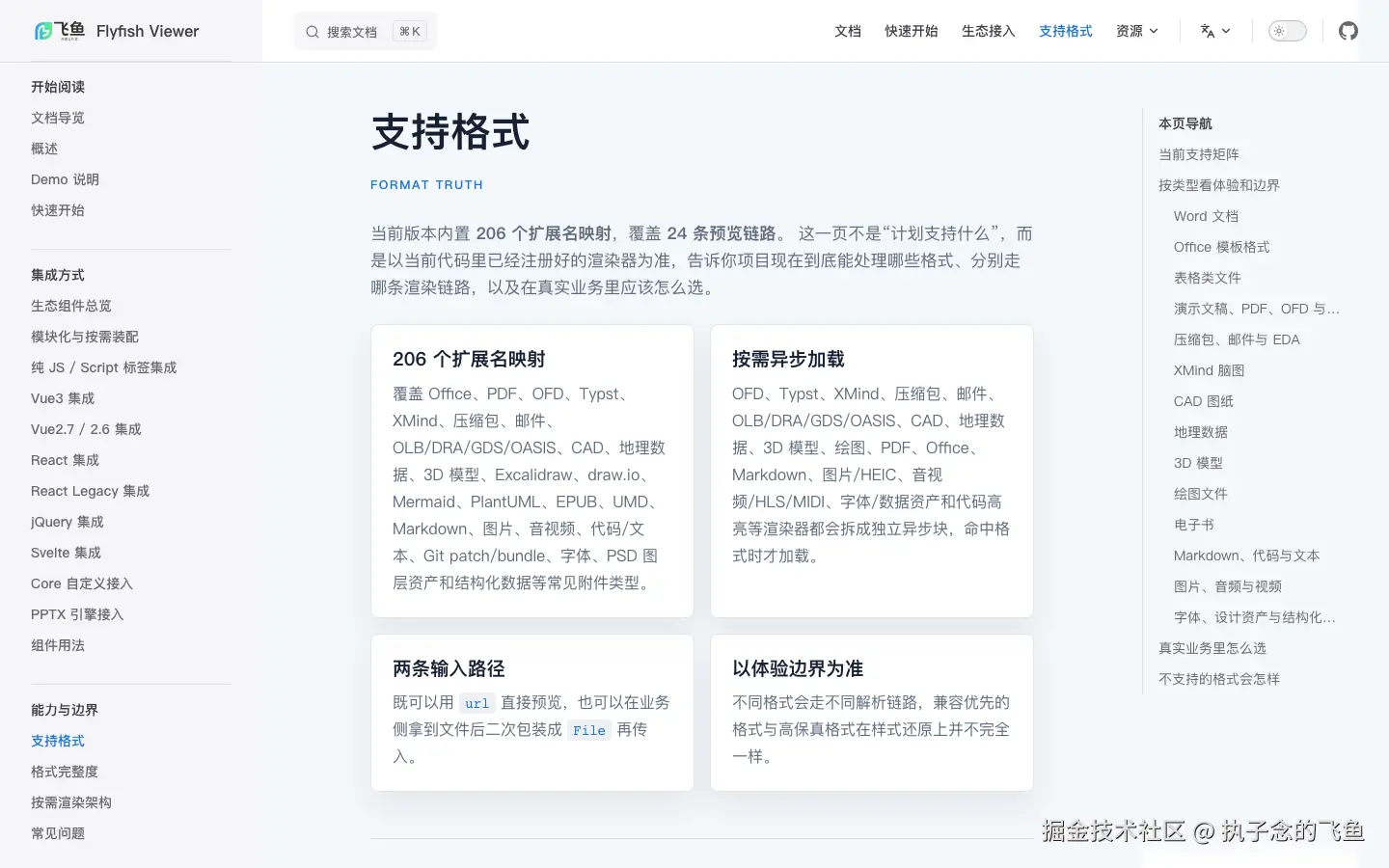Viewport: 1389px width, 868px height.
Task: Jump to CAD 图纸 section
Action: [1204, 401]
